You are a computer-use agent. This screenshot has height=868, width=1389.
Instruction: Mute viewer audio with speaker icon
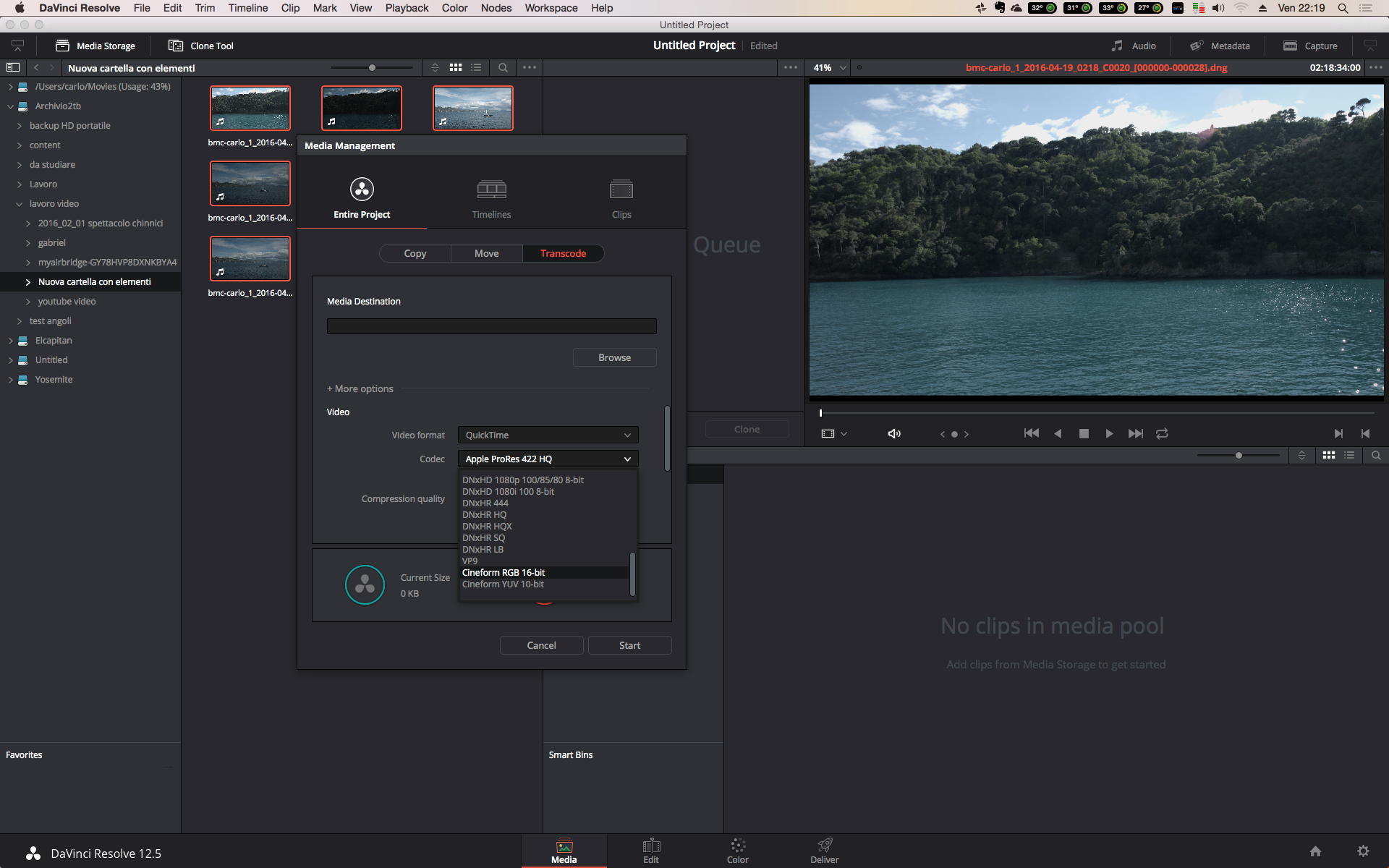click(894, 433)
